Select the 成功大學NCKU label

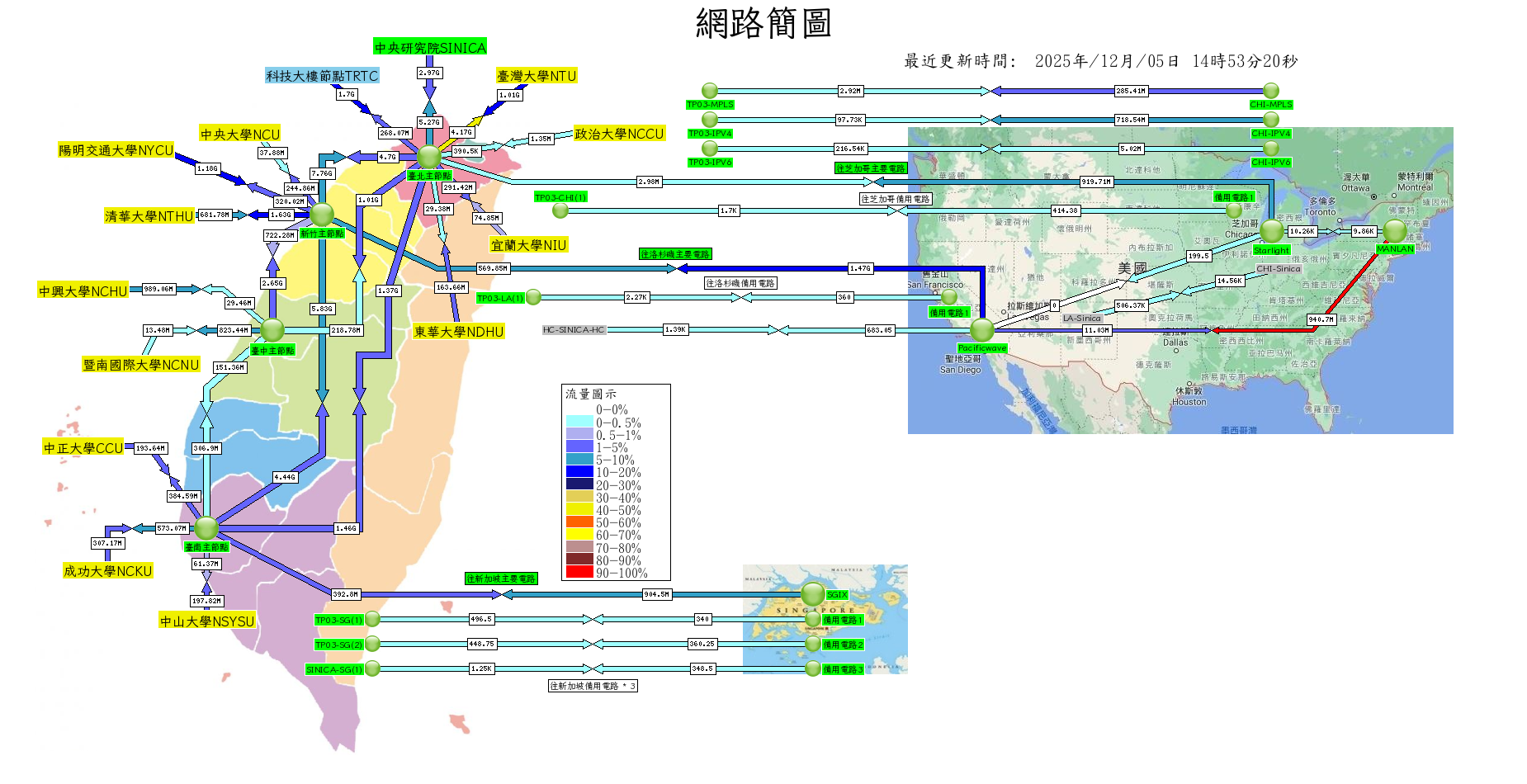point(107,571)
